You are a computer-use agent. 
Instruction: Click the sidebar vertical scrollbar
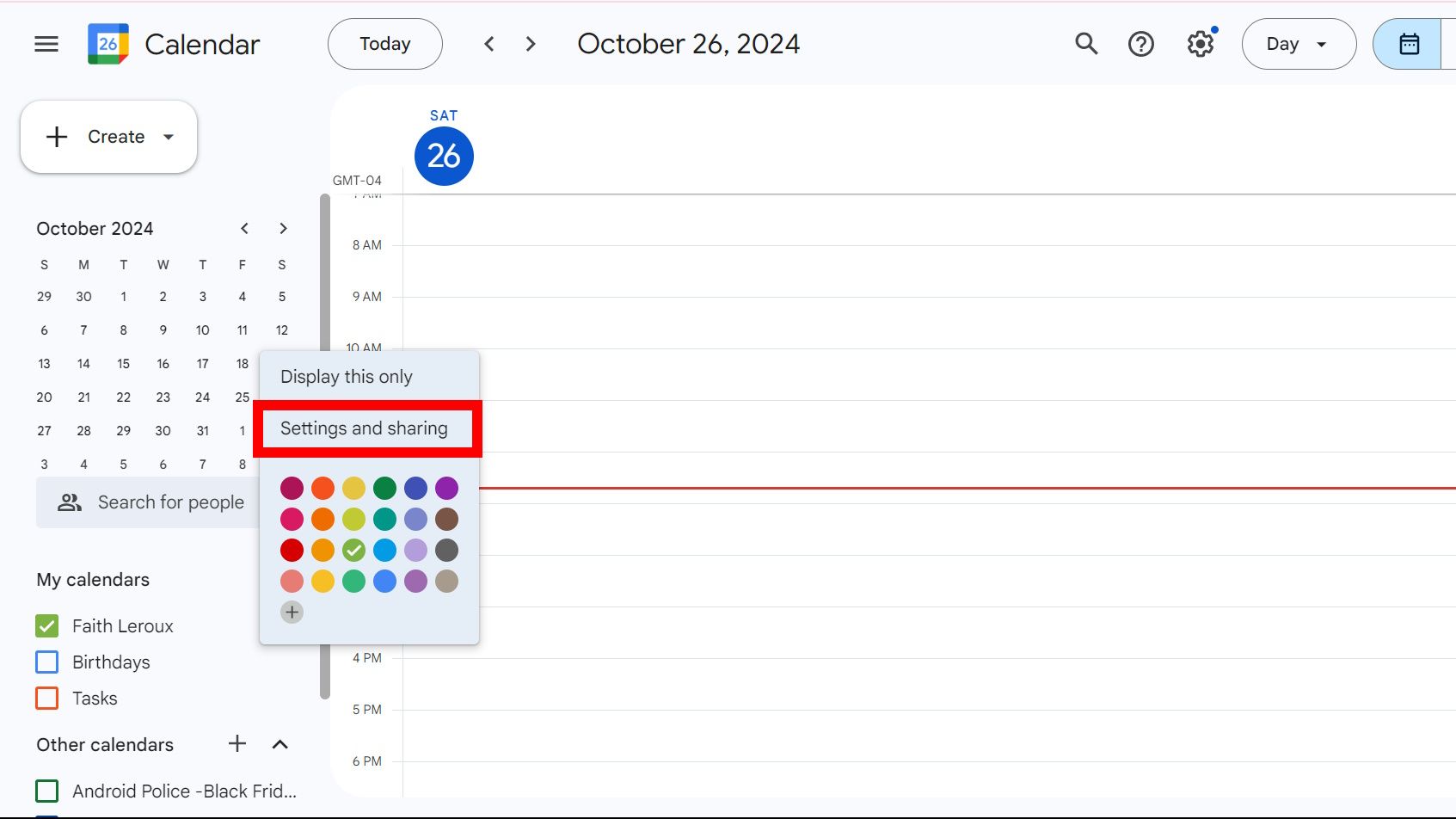click(325, 446)
